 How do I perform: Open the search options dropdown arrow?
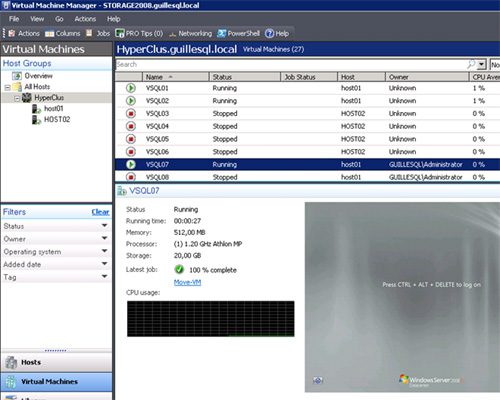[x=481, y=64]
